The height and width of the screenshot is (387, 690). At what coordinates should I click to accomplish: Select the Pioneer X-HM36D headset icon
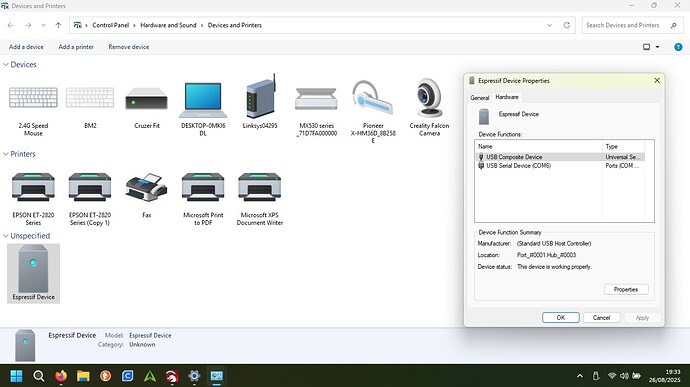point(372,97)
